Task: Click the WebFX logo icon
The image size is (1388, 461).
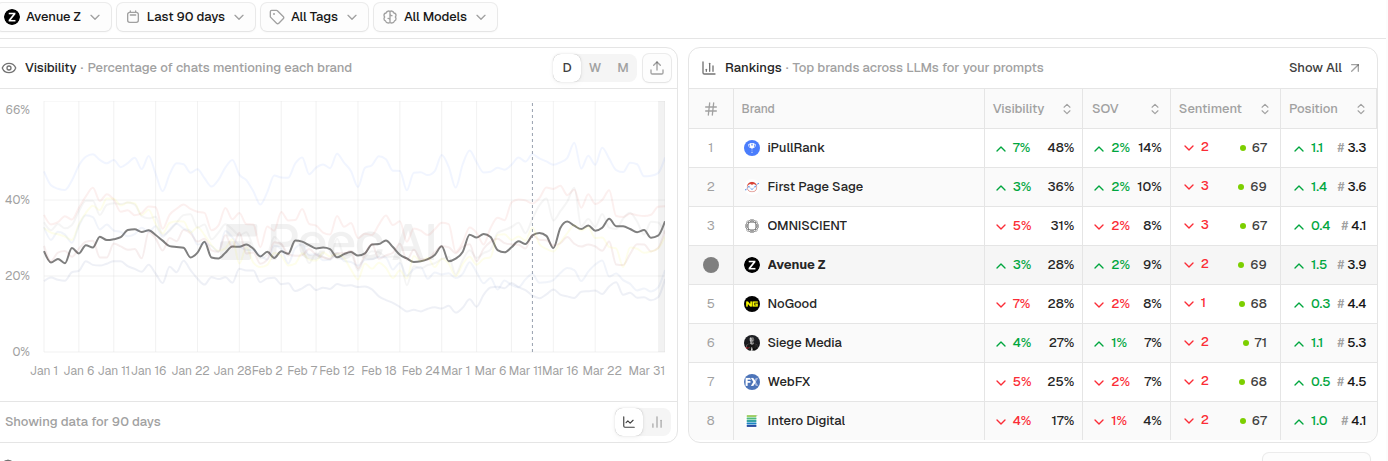Action: click(752, 382)
